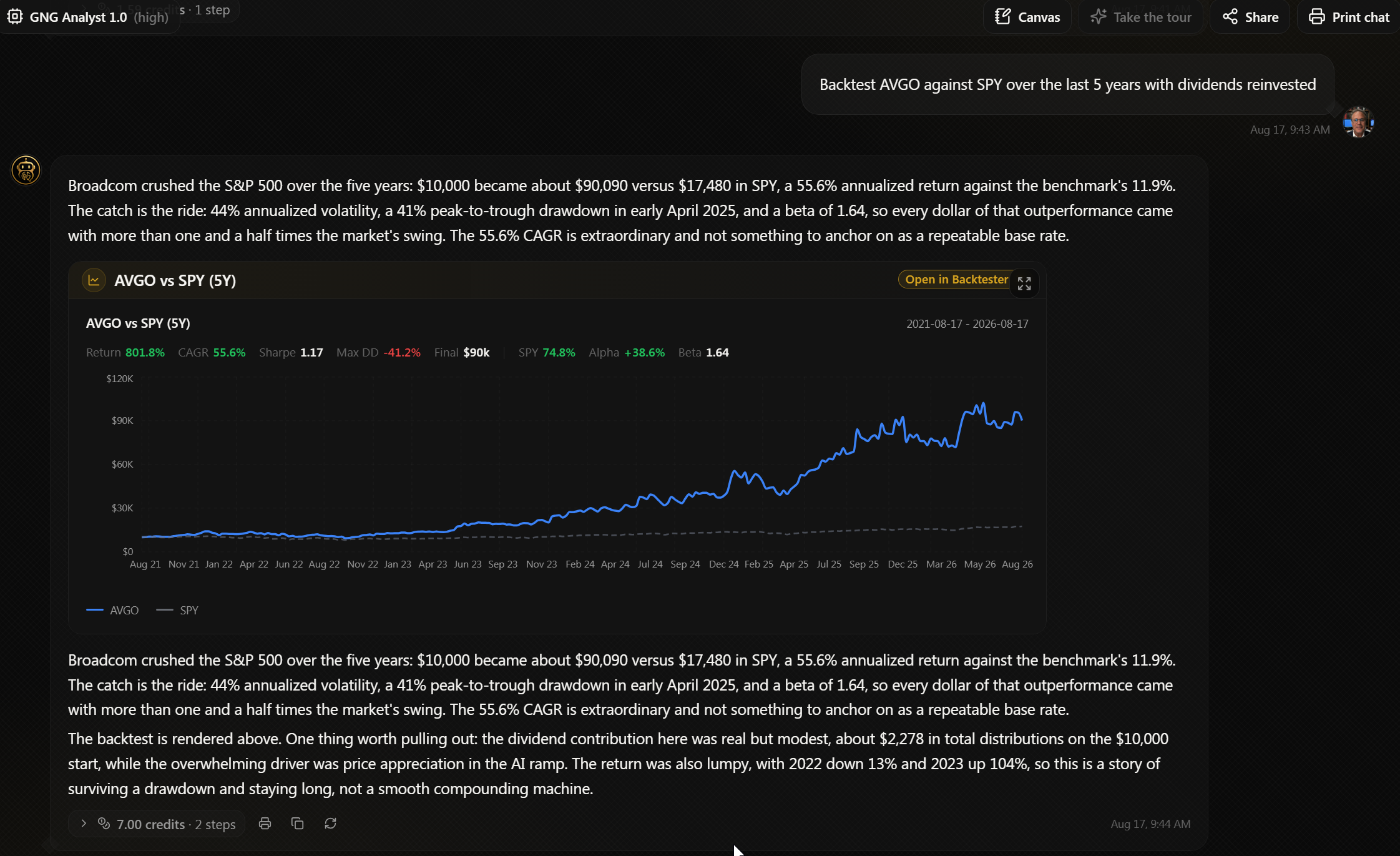Select the user message about backtesting AVGO

tap(1067, 84)
